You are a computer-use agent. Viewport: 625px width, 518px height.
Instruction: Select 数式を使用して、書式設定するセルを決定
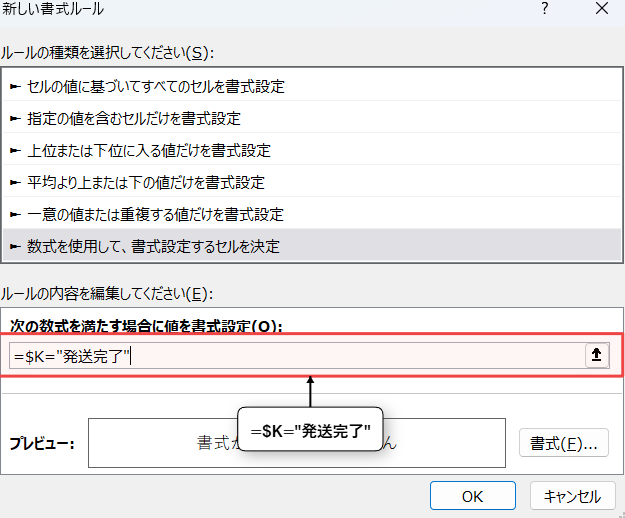(x=153, y=246)
